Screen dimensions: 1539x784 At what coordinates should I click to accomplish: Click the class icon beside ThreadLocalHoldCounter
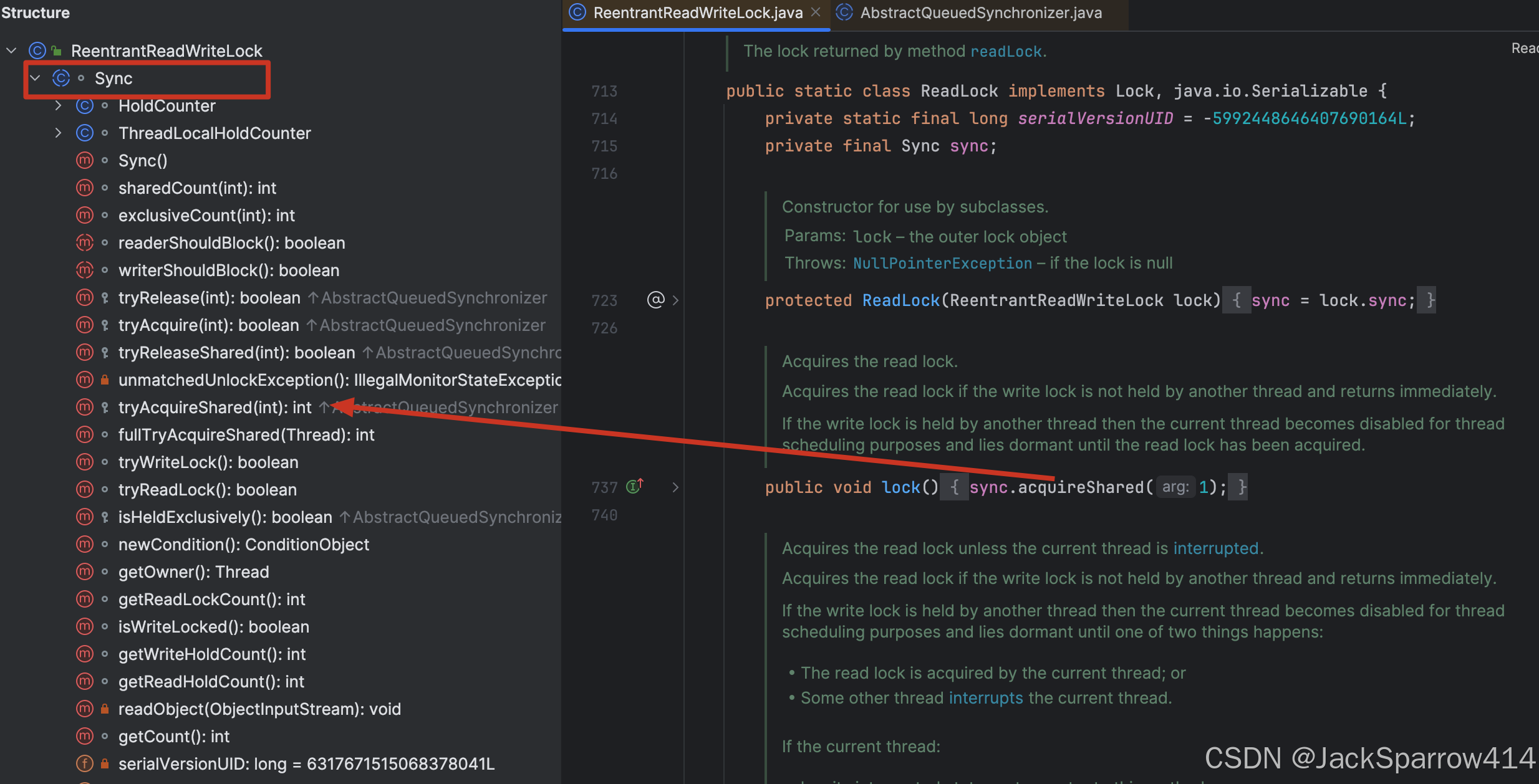pos(85,133)
